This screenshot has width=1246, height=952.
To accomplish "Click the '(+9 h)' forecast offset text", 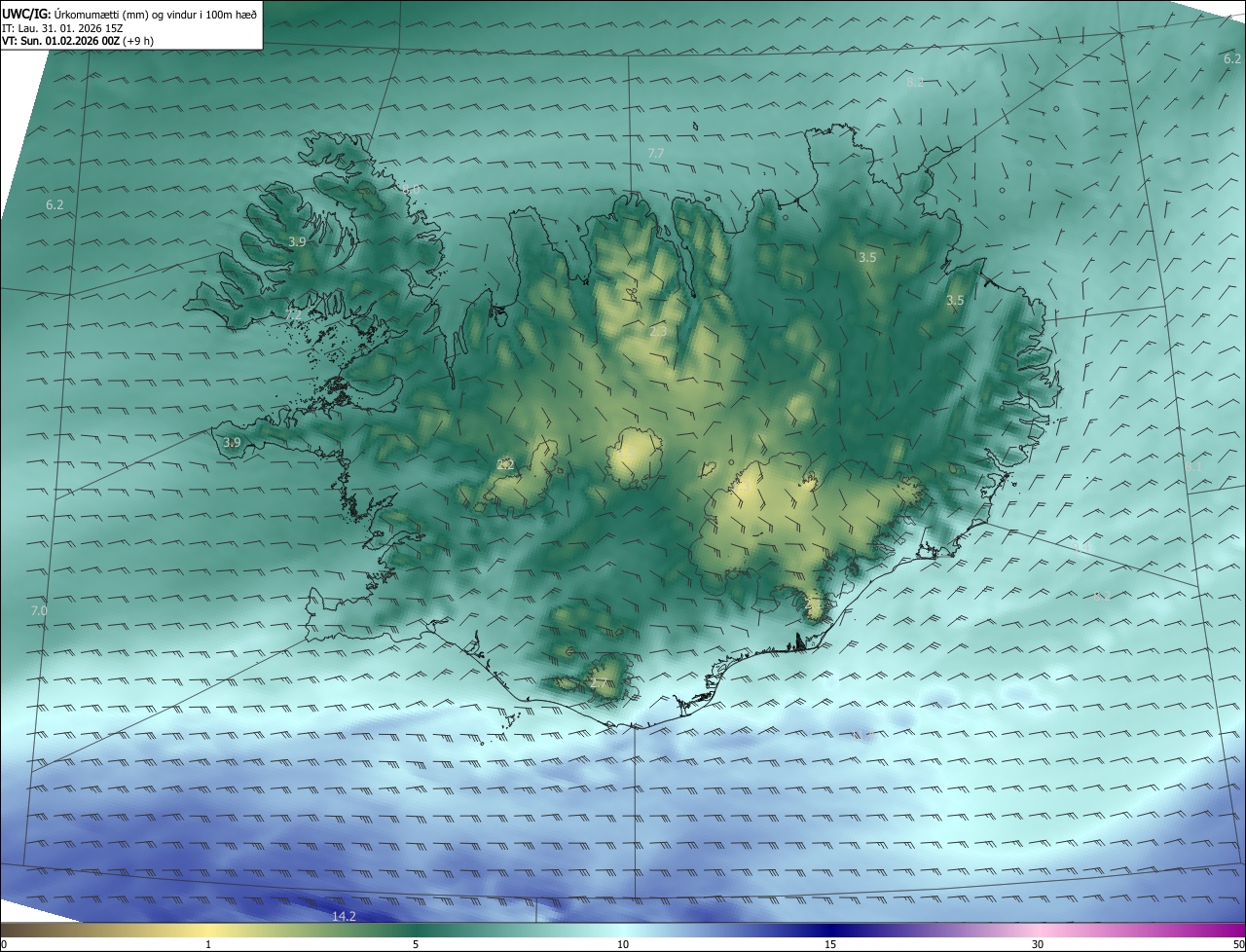I will 137,41.
